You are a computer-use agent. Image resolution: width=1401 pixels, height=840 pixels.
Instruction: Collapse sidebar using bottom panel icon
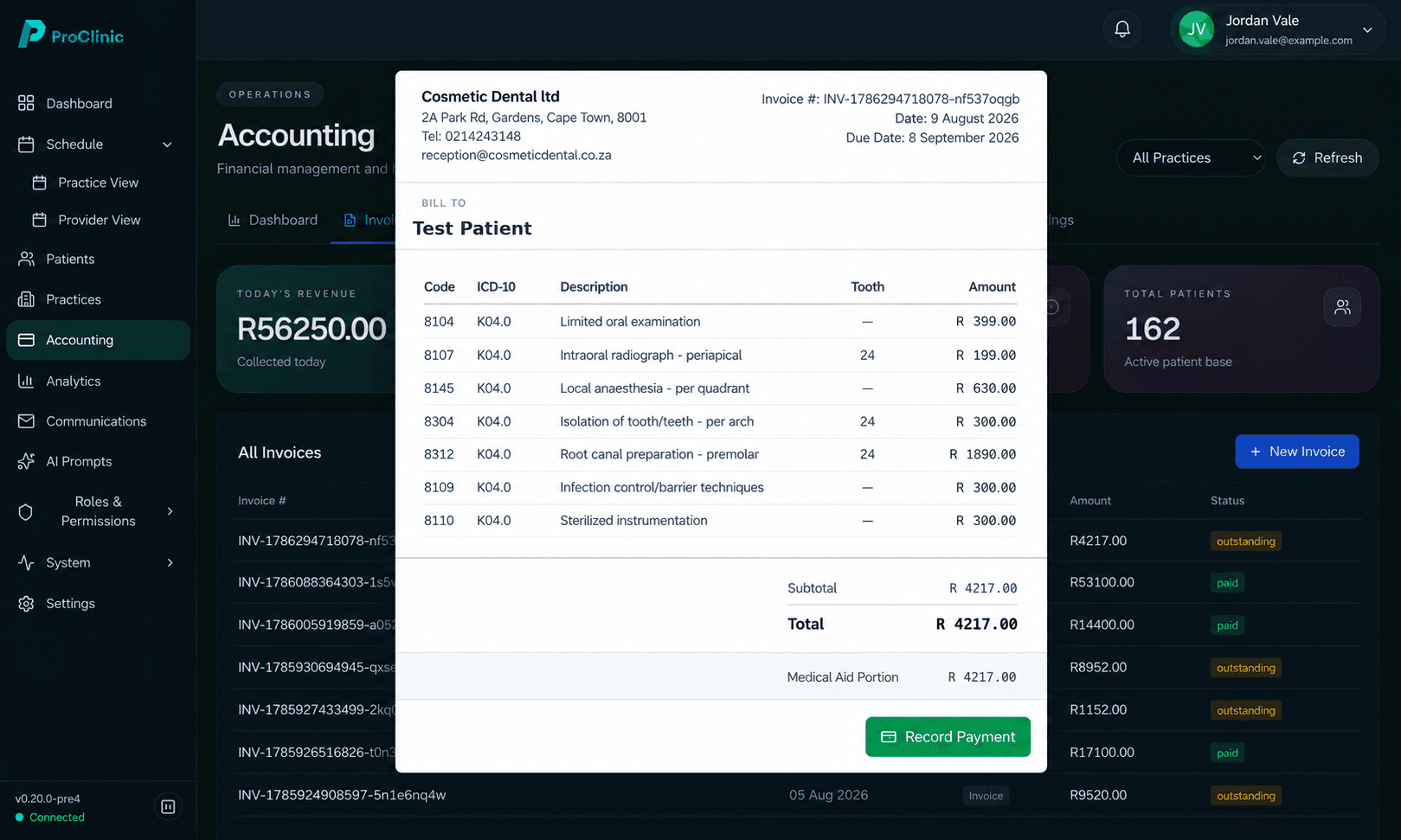pos(168,807)
